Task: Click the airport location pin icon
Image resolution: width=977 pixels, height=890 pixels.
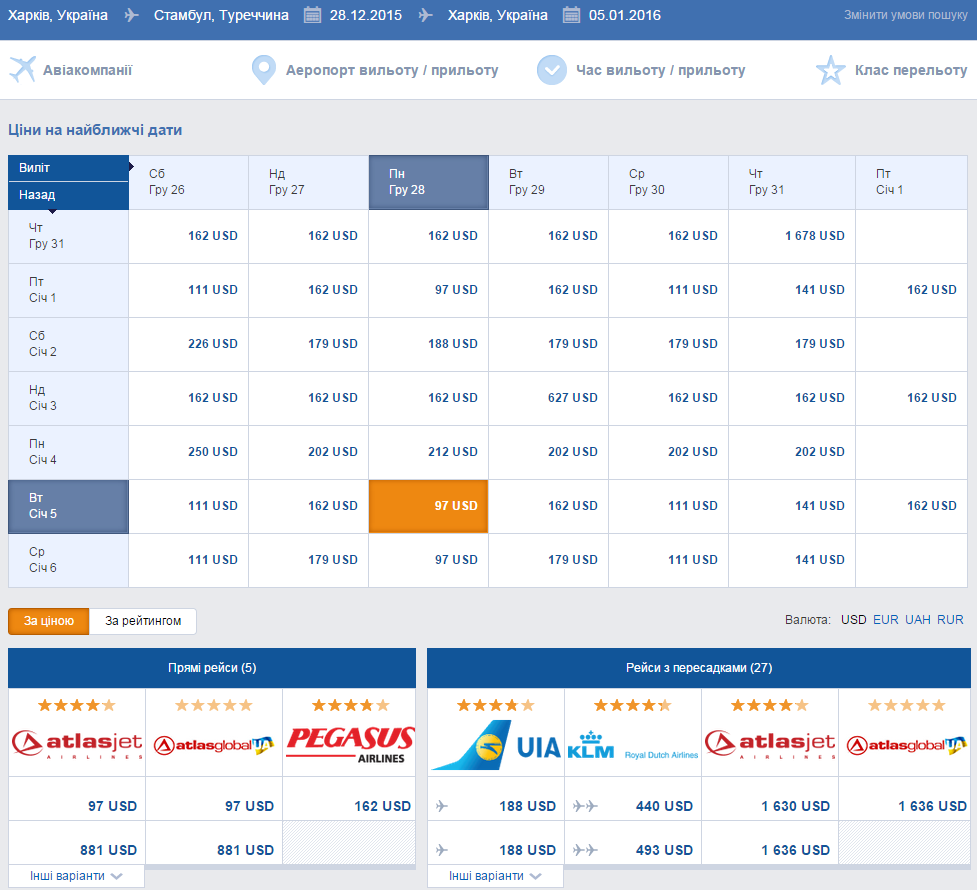Action: click(264, 70)
